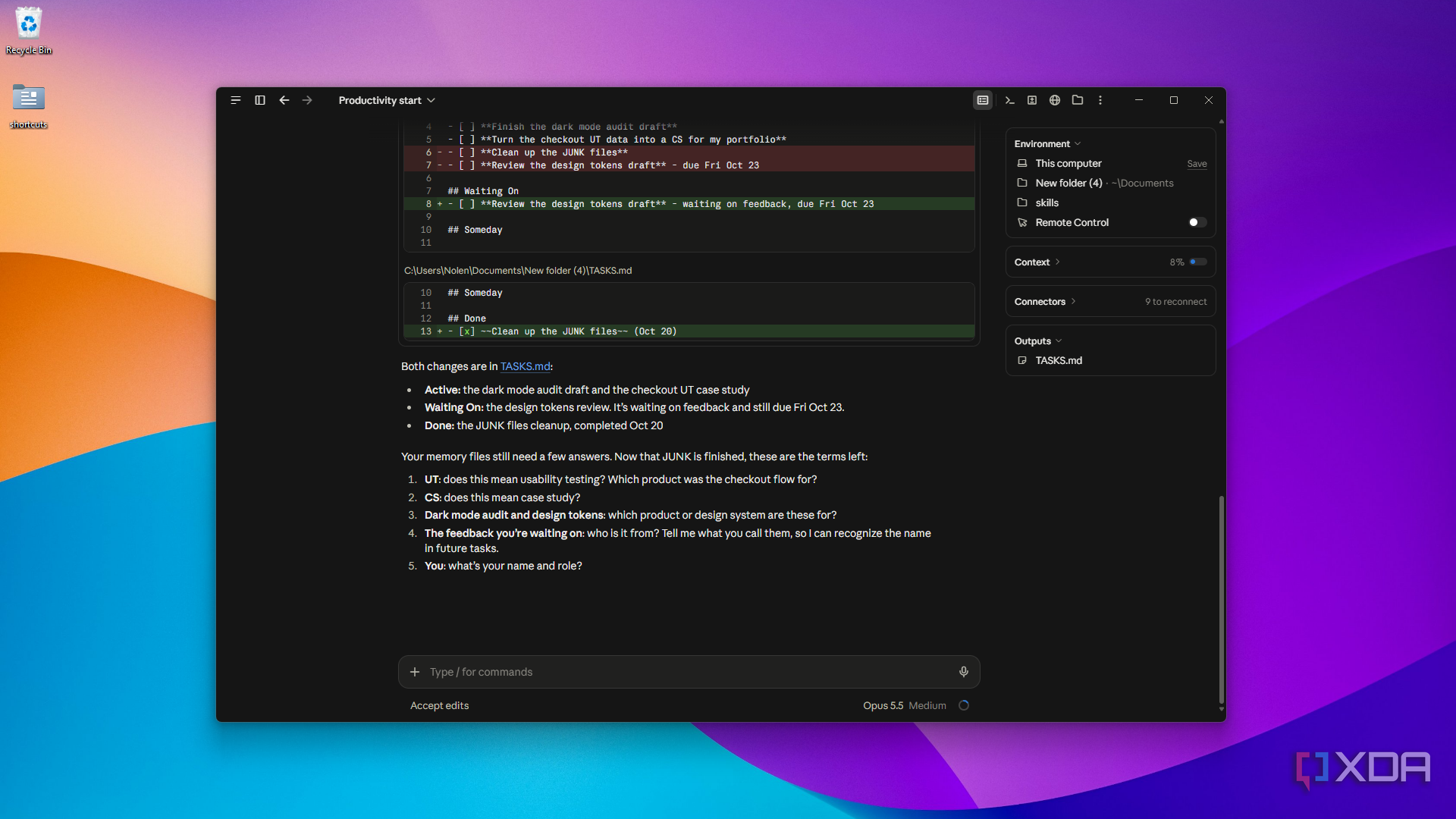Click the '## Done' diff line
The image size is (1456, 819).
[689, 318]
